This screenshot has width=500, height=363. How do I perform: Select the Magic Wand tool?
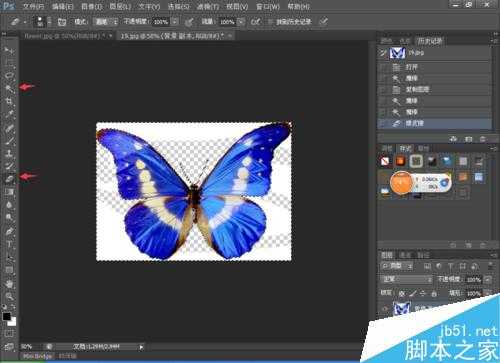pos(9,88)
